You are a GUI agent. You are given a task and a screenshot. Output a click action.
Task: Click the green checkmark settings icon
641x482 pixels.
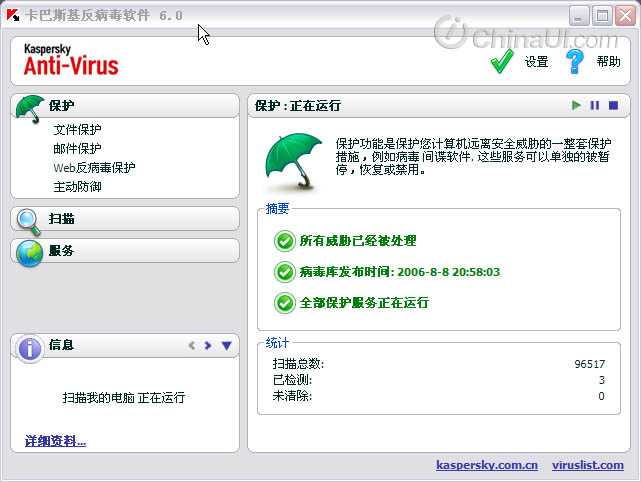point(502,61)
